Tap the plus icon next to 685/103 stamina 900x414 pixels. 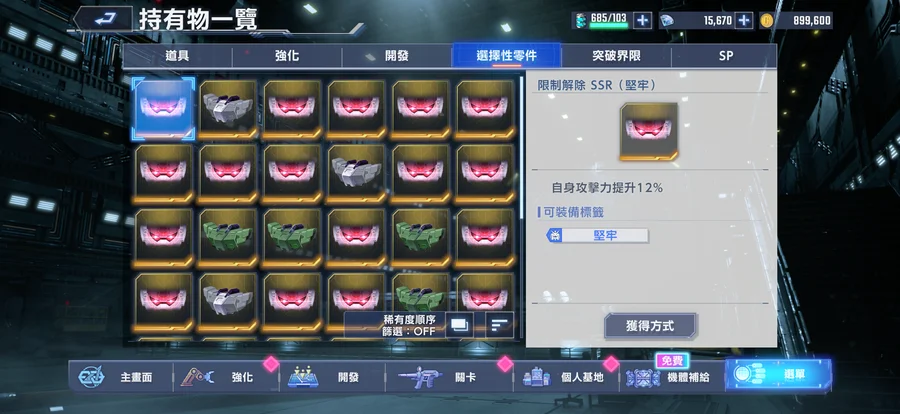(x=642, y=21)
